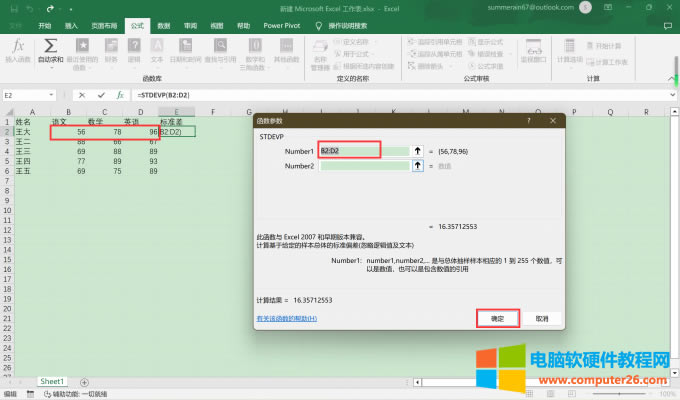This screenshot has height=400, width=680.
Task: Click the 取消 (Cancel) button
Action: [x=541, y=318]
